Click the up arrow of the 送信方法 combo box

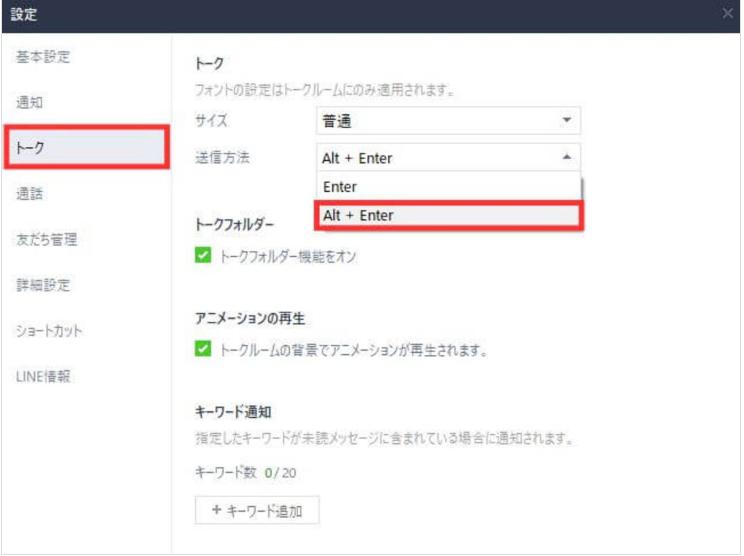pos(566,157)
